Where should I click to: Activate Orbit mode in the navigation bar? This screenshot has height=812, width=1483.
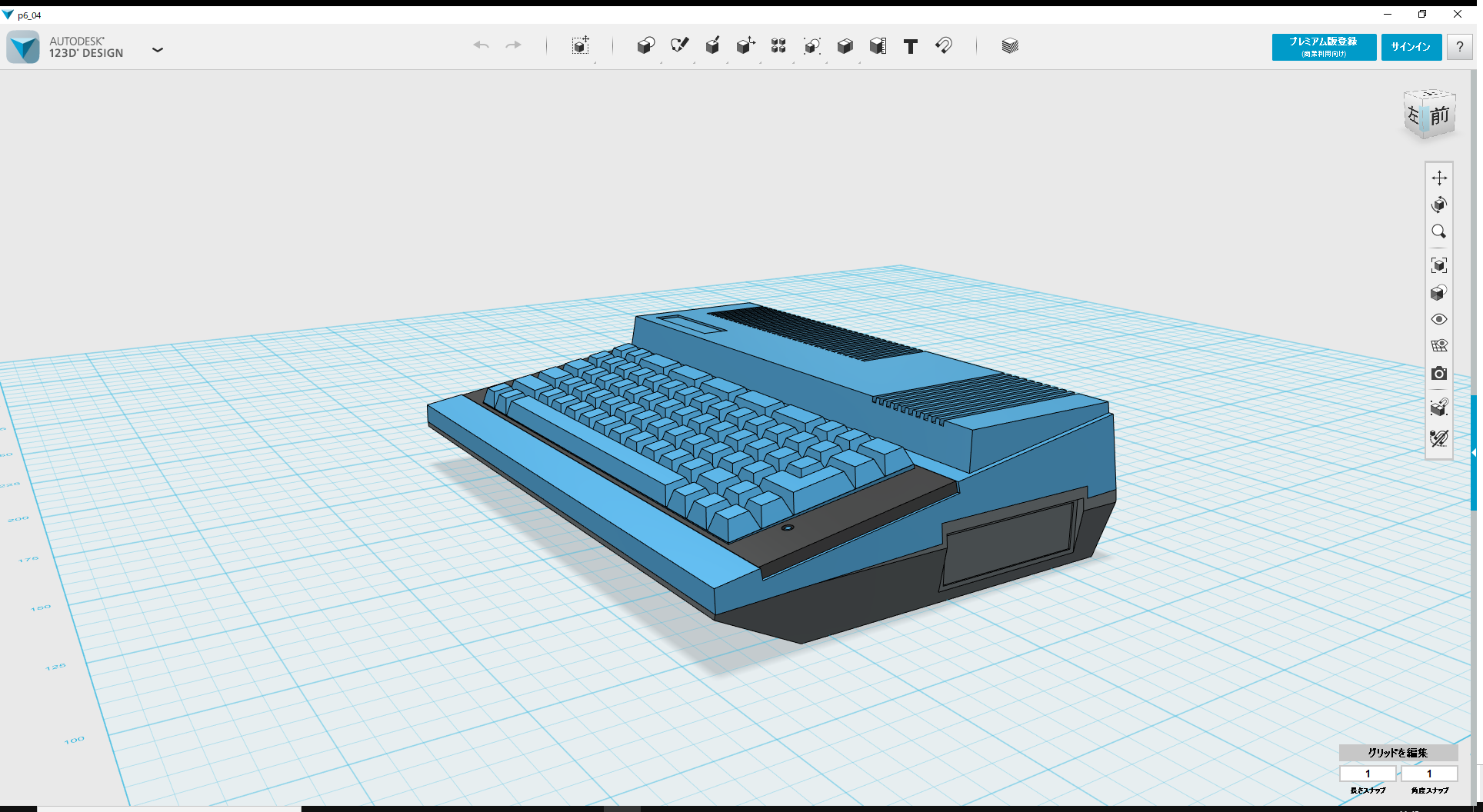click(x=1440, y=205)
